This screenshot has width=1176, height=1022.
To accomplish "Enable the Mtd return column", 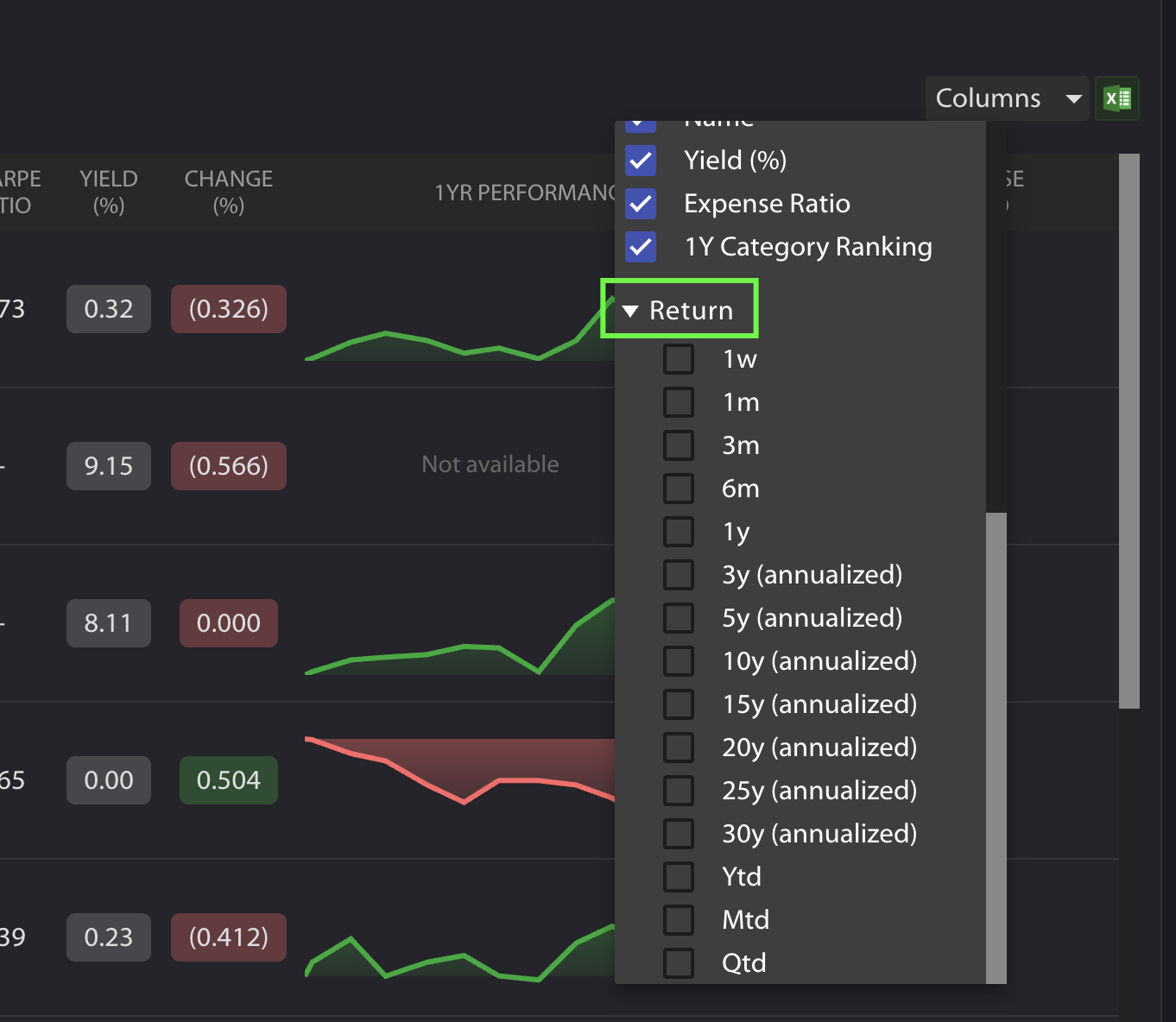I will pyautogui.click(x=679, y=920).
